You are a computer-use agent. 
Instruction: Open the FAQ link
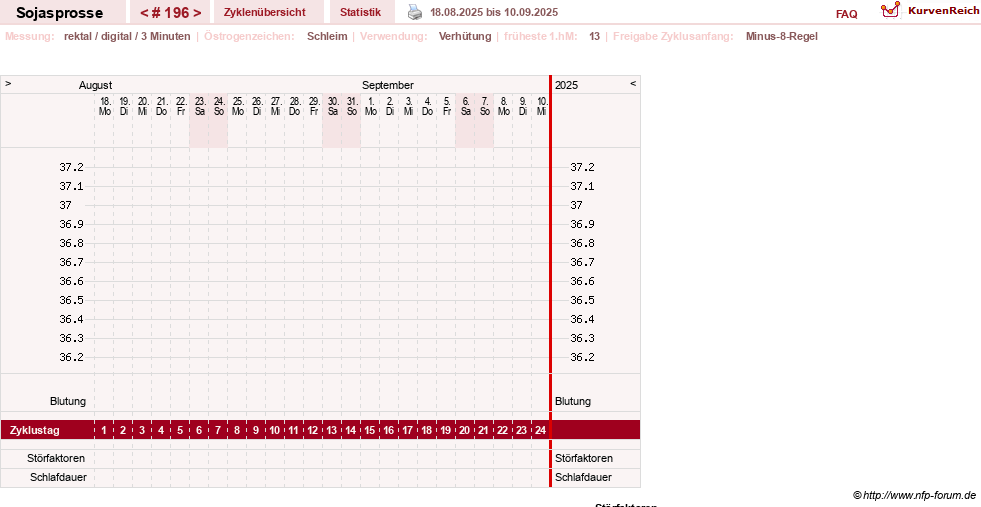click(x=846, y=14)
